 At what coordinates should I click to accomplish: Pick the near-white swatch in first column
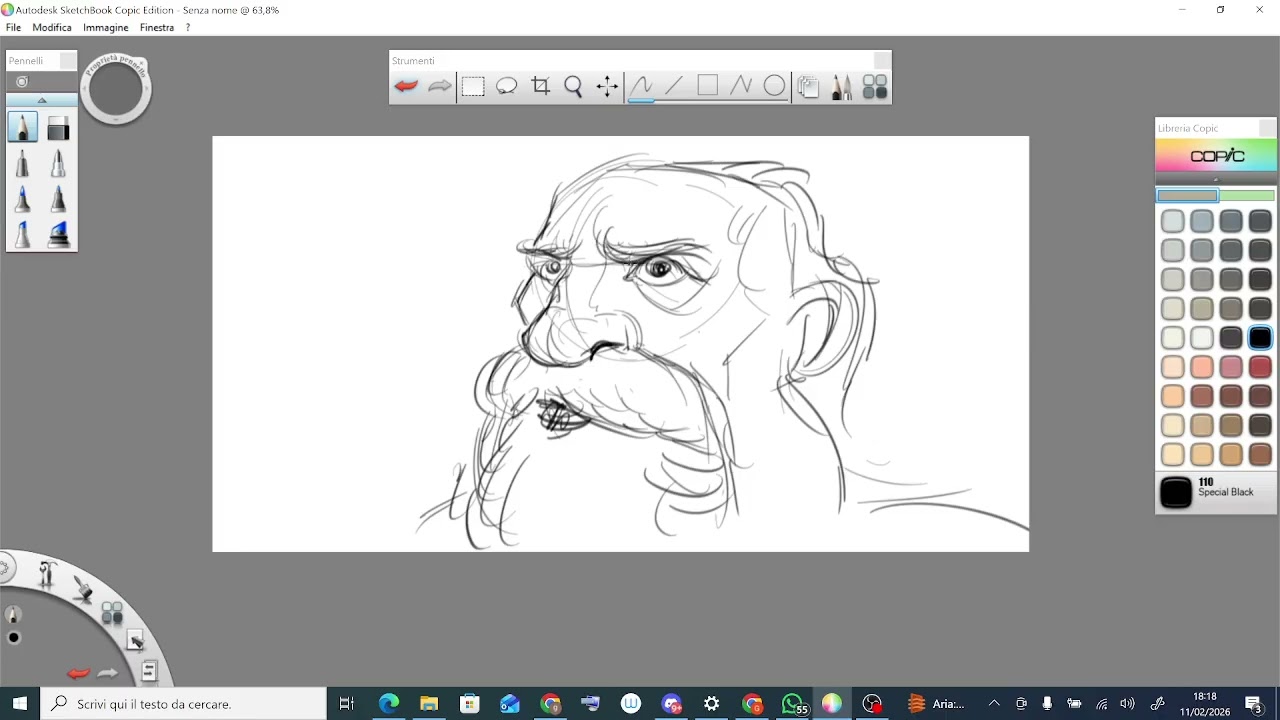click(1173, 338)
